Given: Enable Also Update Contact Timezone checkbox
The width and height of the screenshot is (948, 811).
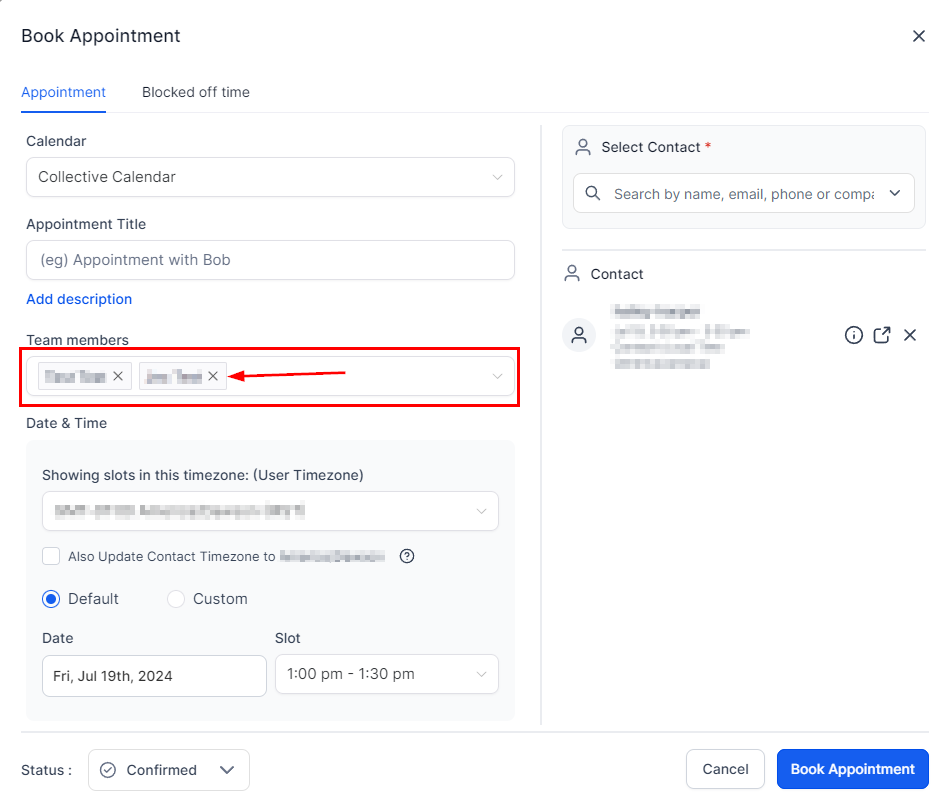Looking at the screenshot, I should [51, 556].
